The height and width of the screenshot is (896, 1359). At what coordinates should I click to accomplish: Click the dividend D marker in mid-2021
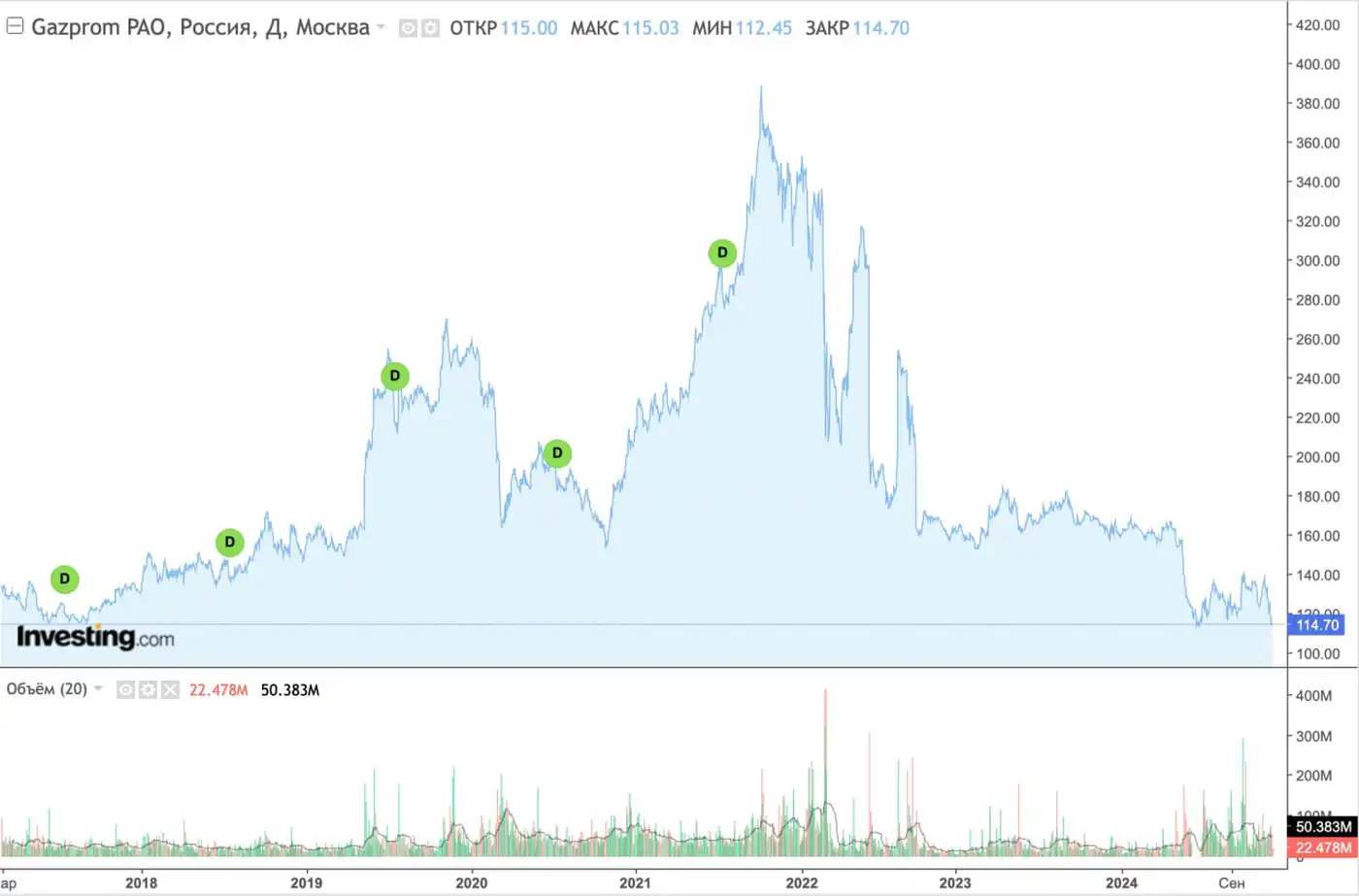[722, 253]
